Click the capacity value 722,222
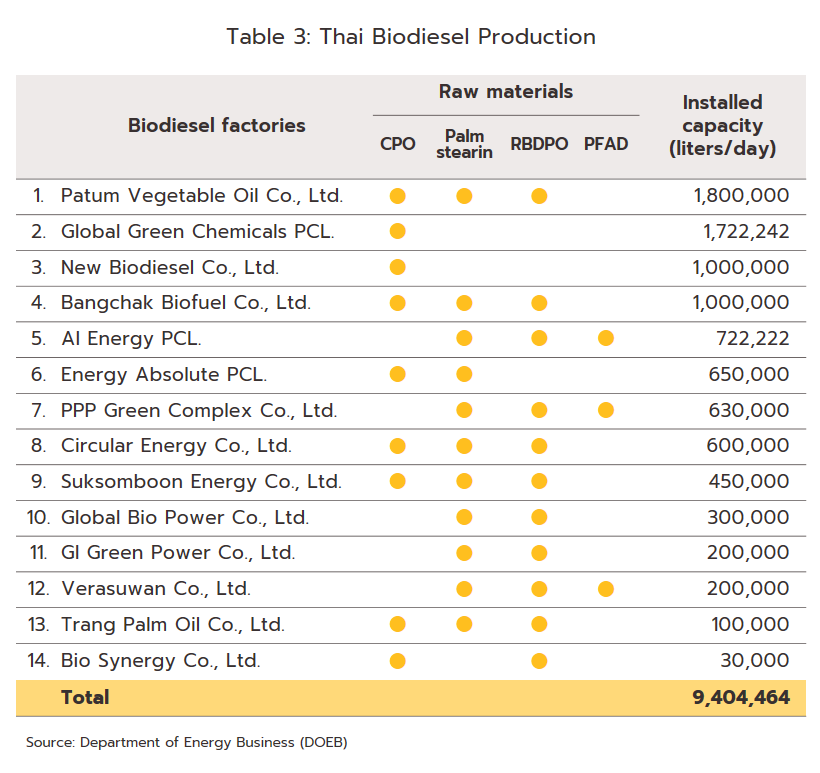Viewport: 820px width, 773px height. pos(753,339)
